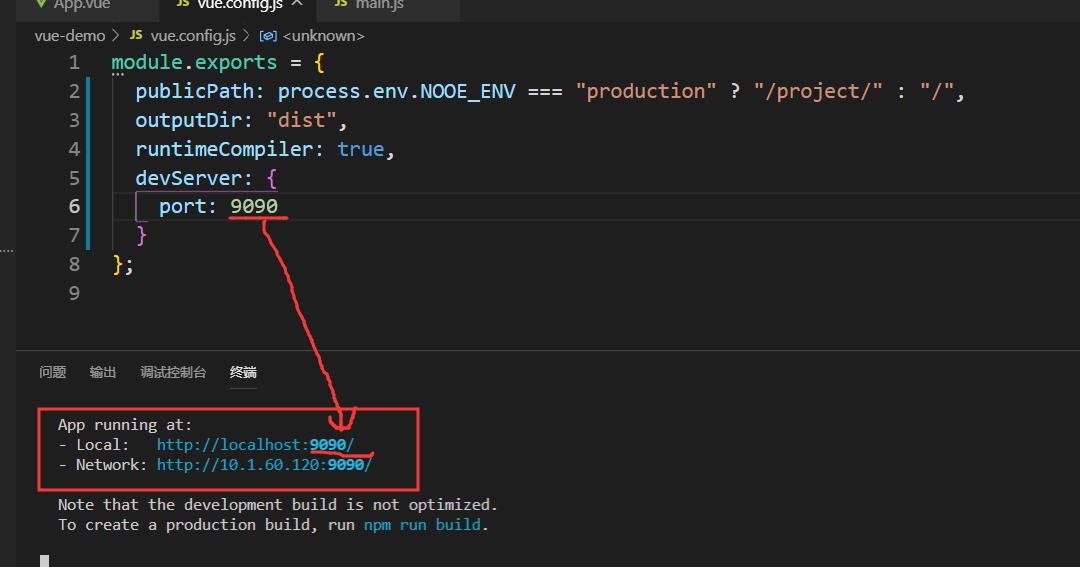The image size is (1080, 567).
Task: Click the Vue icon on App.vue tab
Action: [41, 5]
